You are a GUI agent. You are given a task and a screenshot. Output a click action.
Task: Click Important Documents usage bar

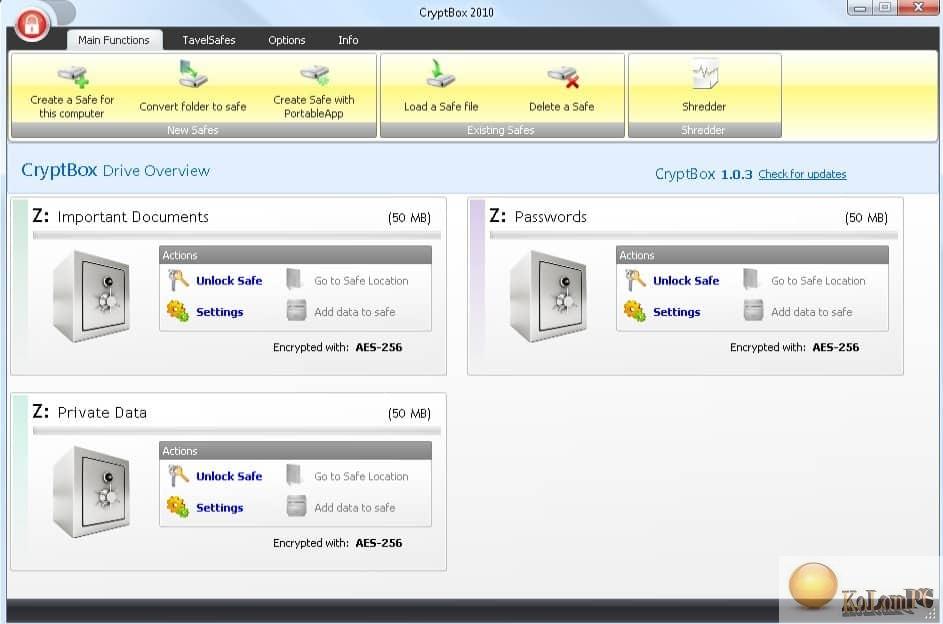(x=236, y=235)
